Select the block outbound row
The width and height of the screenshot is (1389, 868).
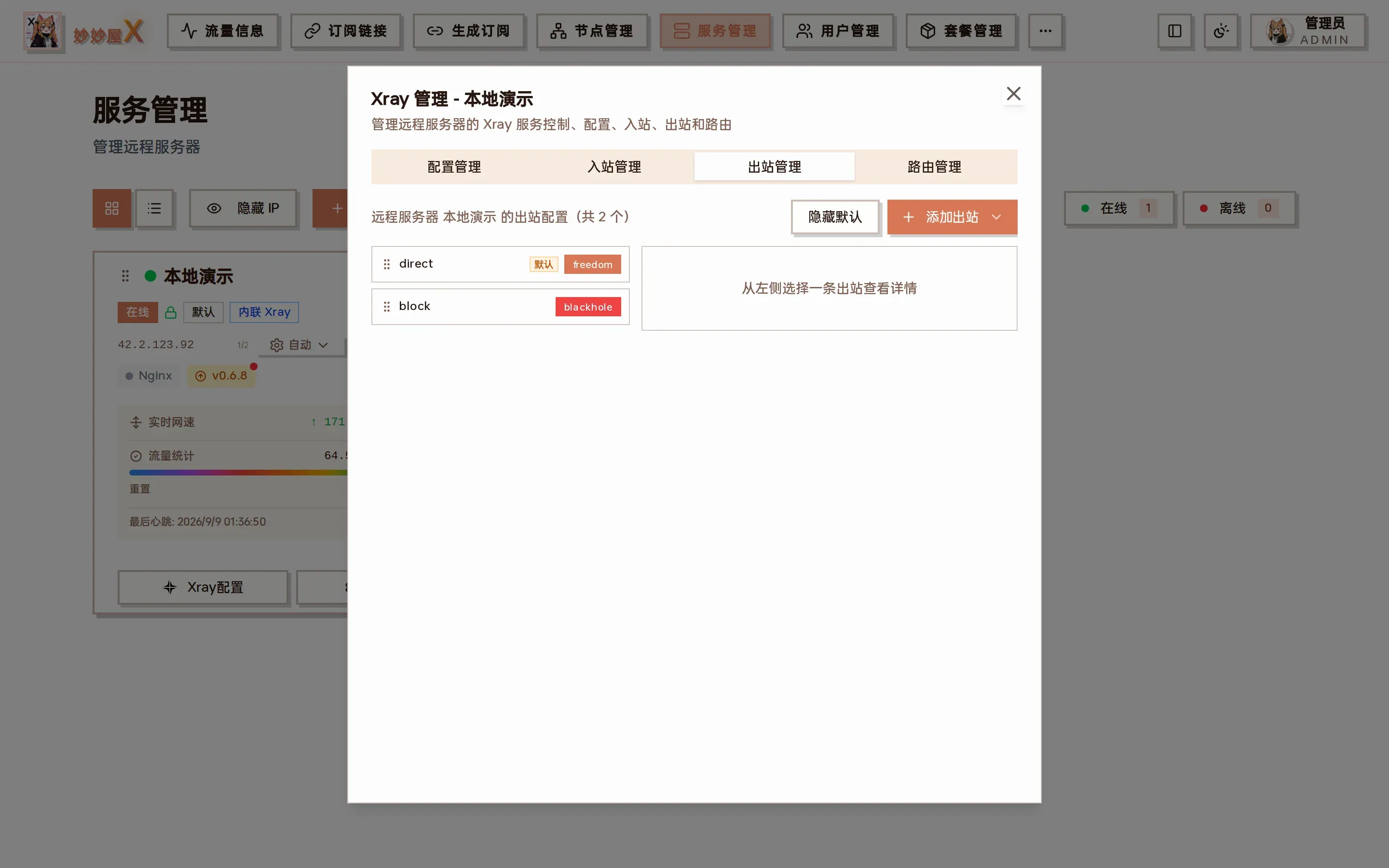pos(501,307)
